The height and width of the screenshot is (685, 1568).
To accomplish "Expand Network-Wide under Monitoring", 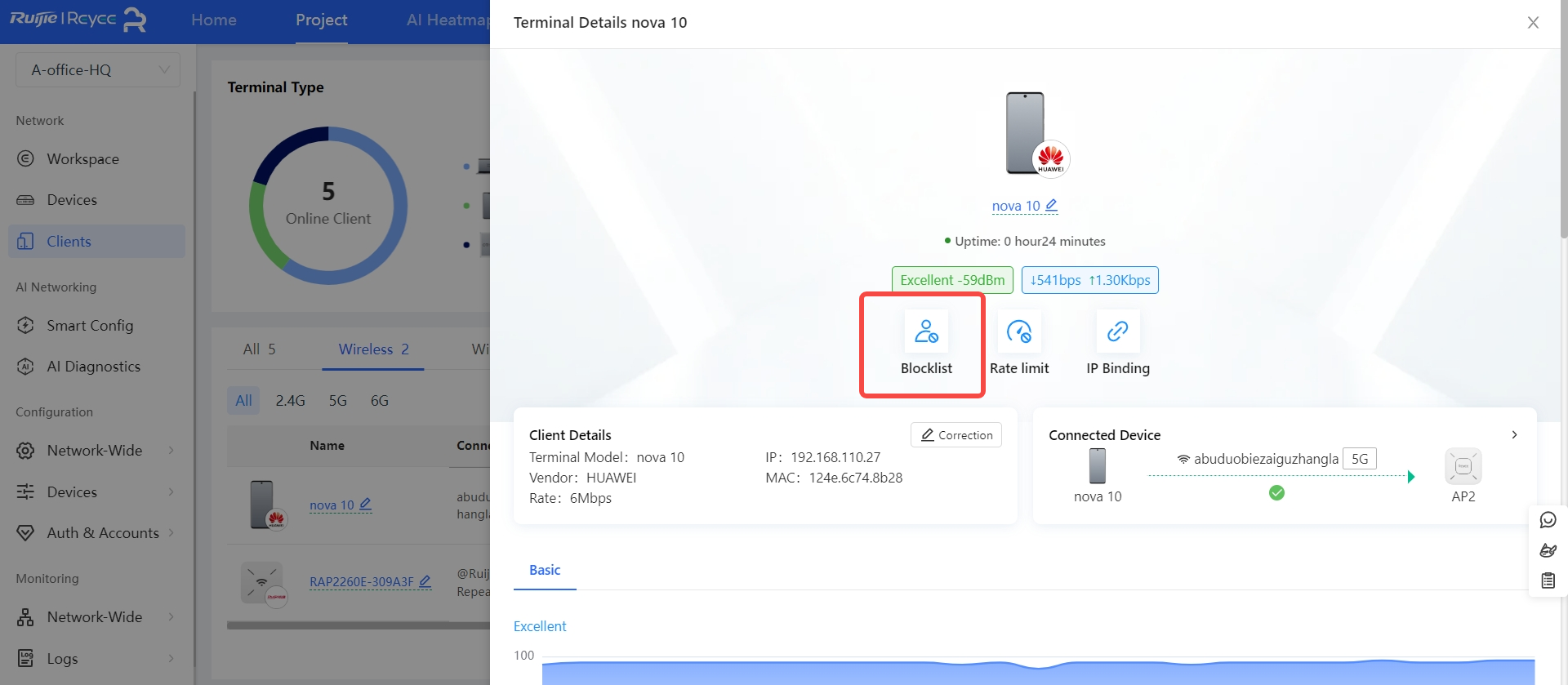I will (x=96, y=617).
